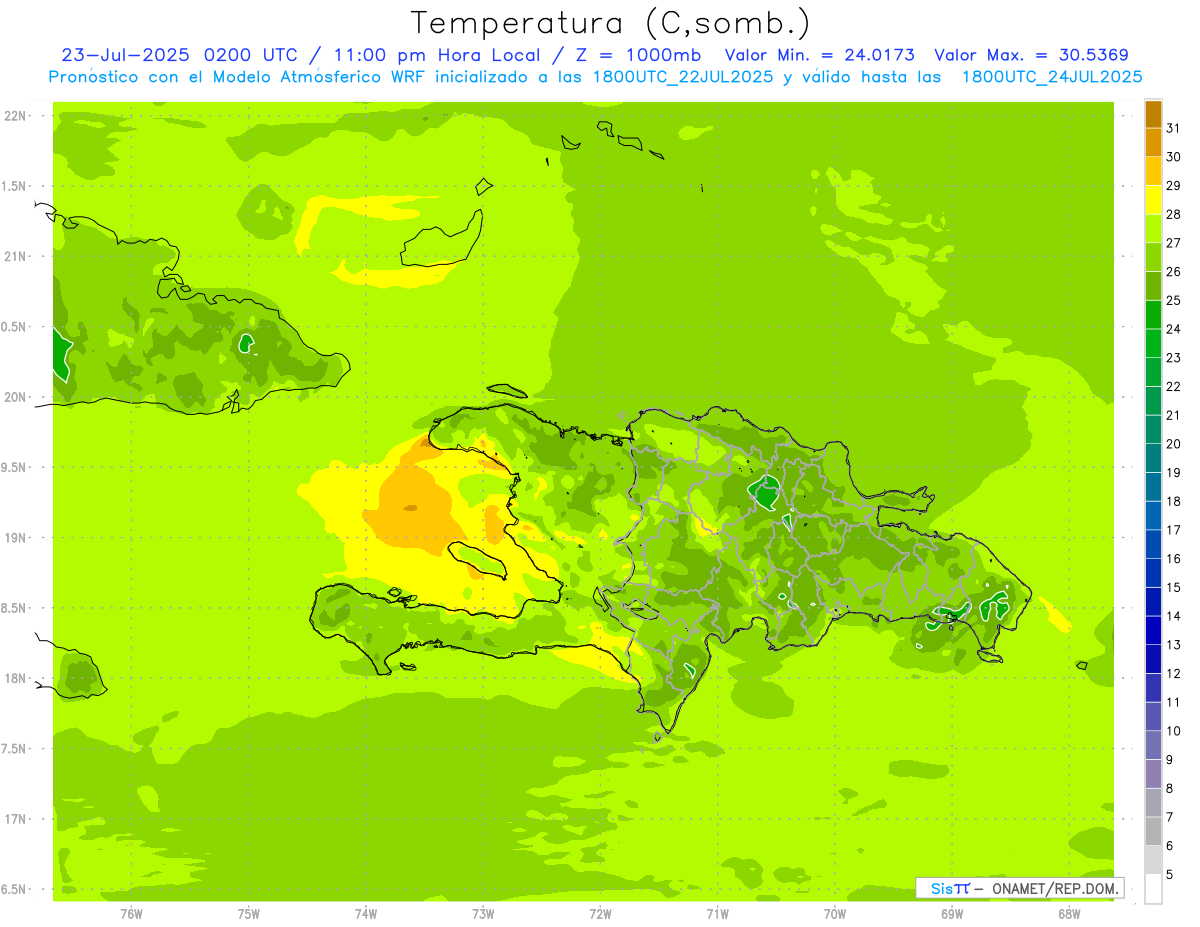Click the '69W' longitude axis label
This screenshot has width=1200, height=927.
(952, 913)
